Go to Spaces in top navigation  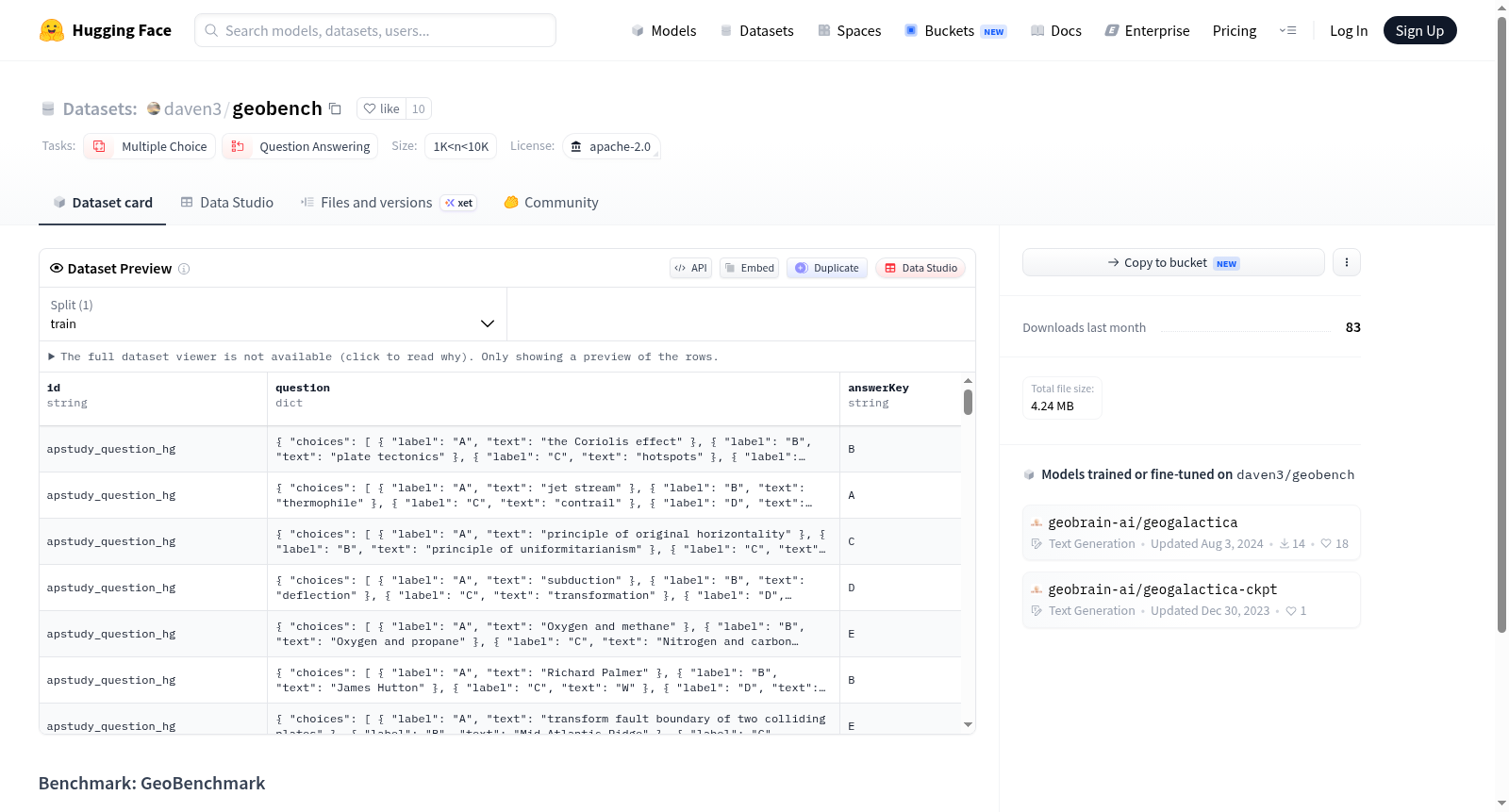coord(849,31)
